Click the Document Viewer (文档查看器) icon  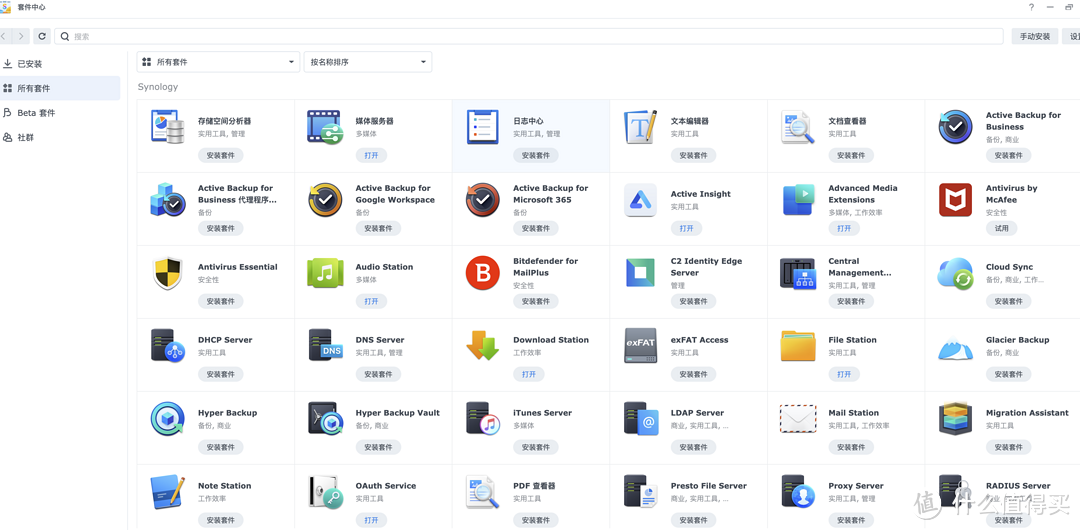point(798,127)
